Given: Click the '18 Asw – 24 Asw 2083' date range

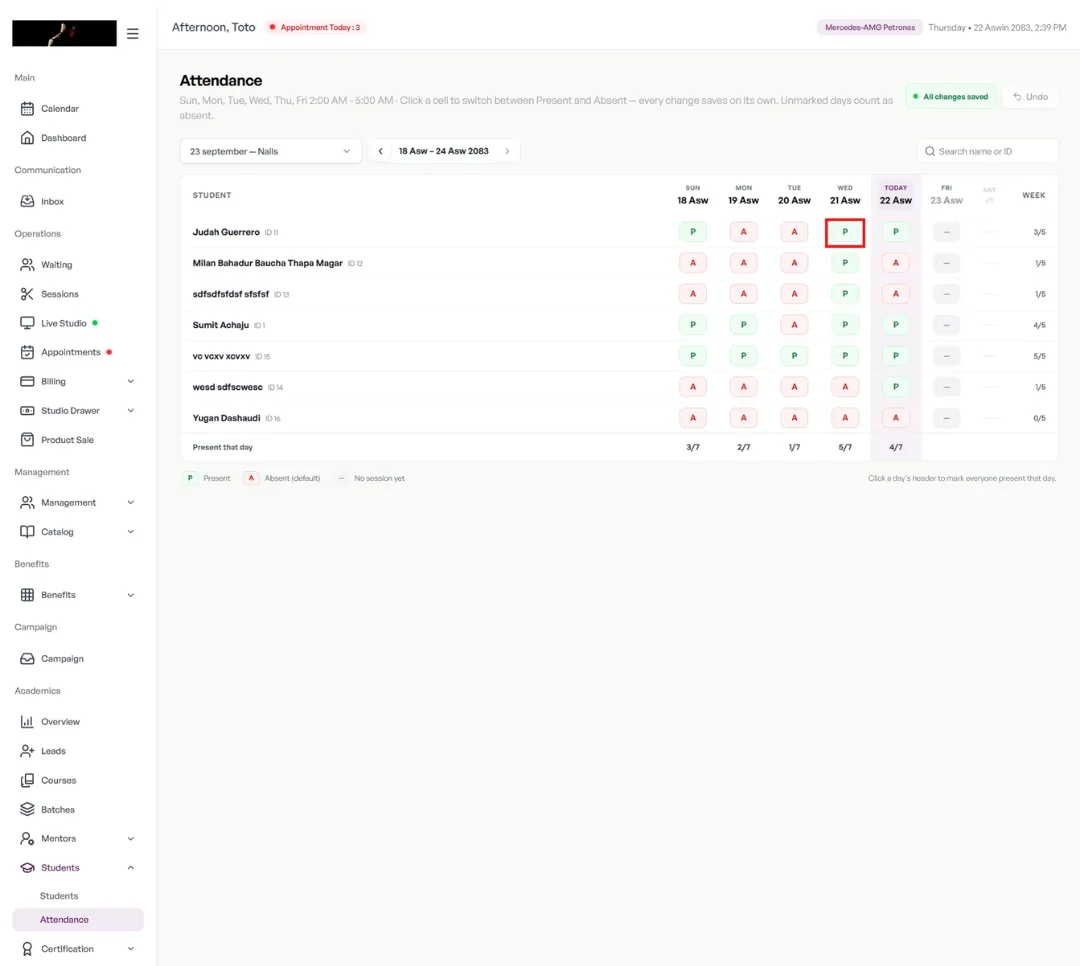Looking at the screenshot, I should [x=444, y=152].
